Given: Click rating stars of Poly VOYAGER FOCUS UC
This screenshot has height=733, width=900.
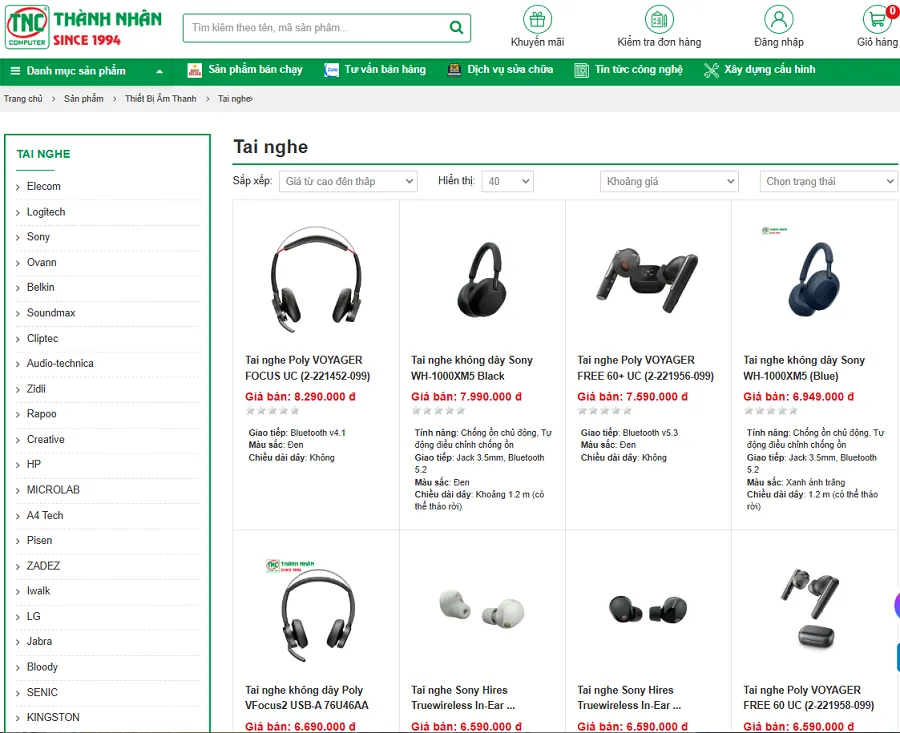Looking at the screenshot, I should (273, 410).
